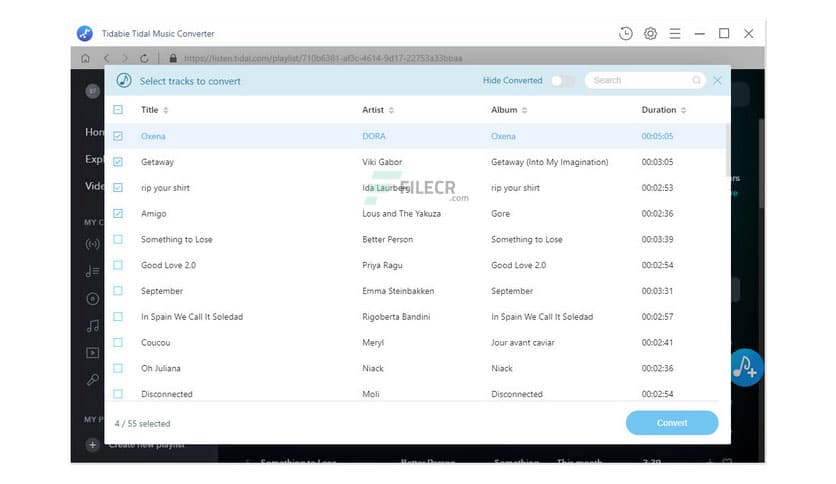This screenshot has height=484, width=836.
Task: Click the '4 / 55 selected' status text
Action: [142, 423]
